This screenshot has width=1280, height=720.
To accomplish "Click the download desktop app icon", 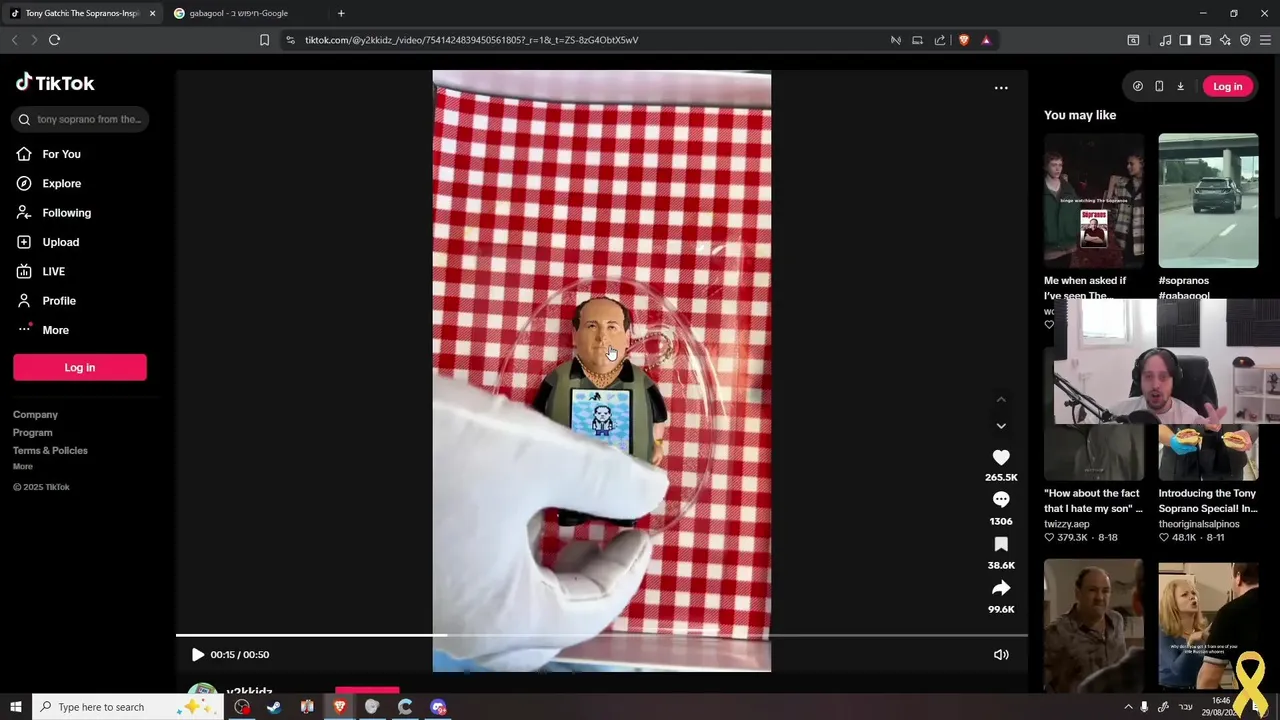I will (x=1180, y=86).
